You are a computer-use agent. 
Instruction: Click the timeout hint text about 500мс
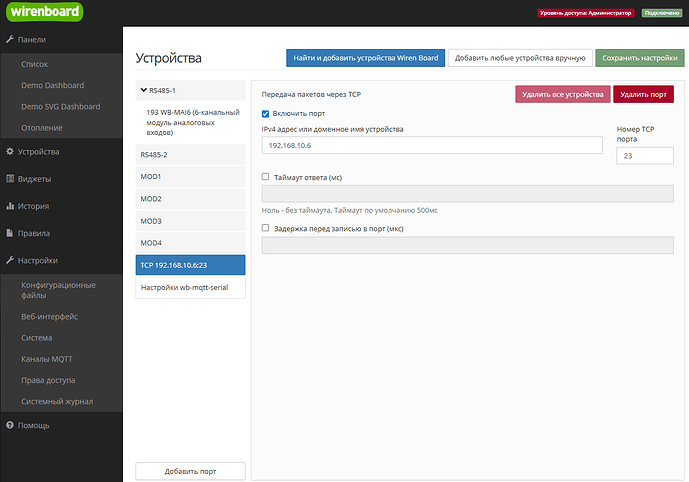pos(349,210)
